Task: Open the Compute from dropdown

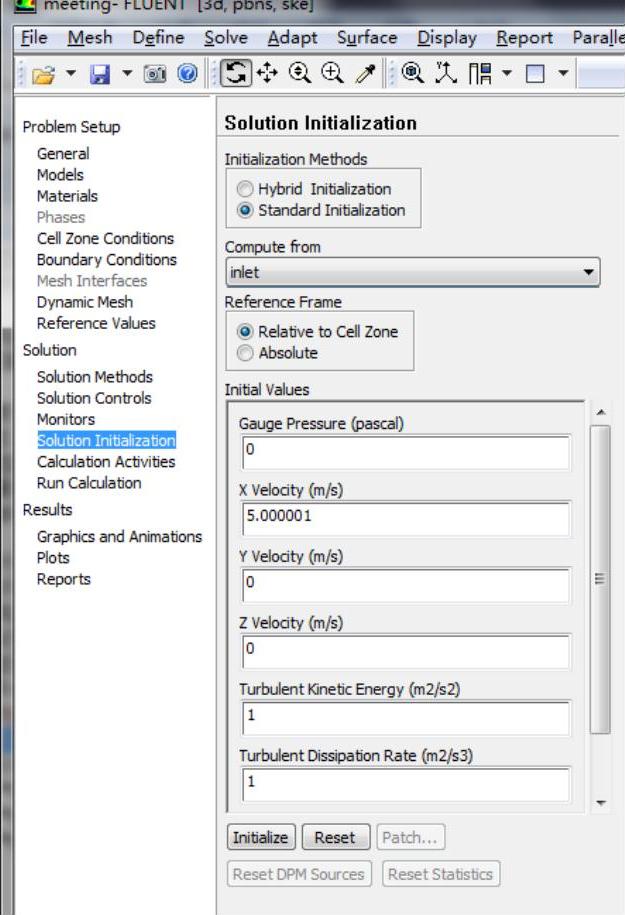Action: 412,272
